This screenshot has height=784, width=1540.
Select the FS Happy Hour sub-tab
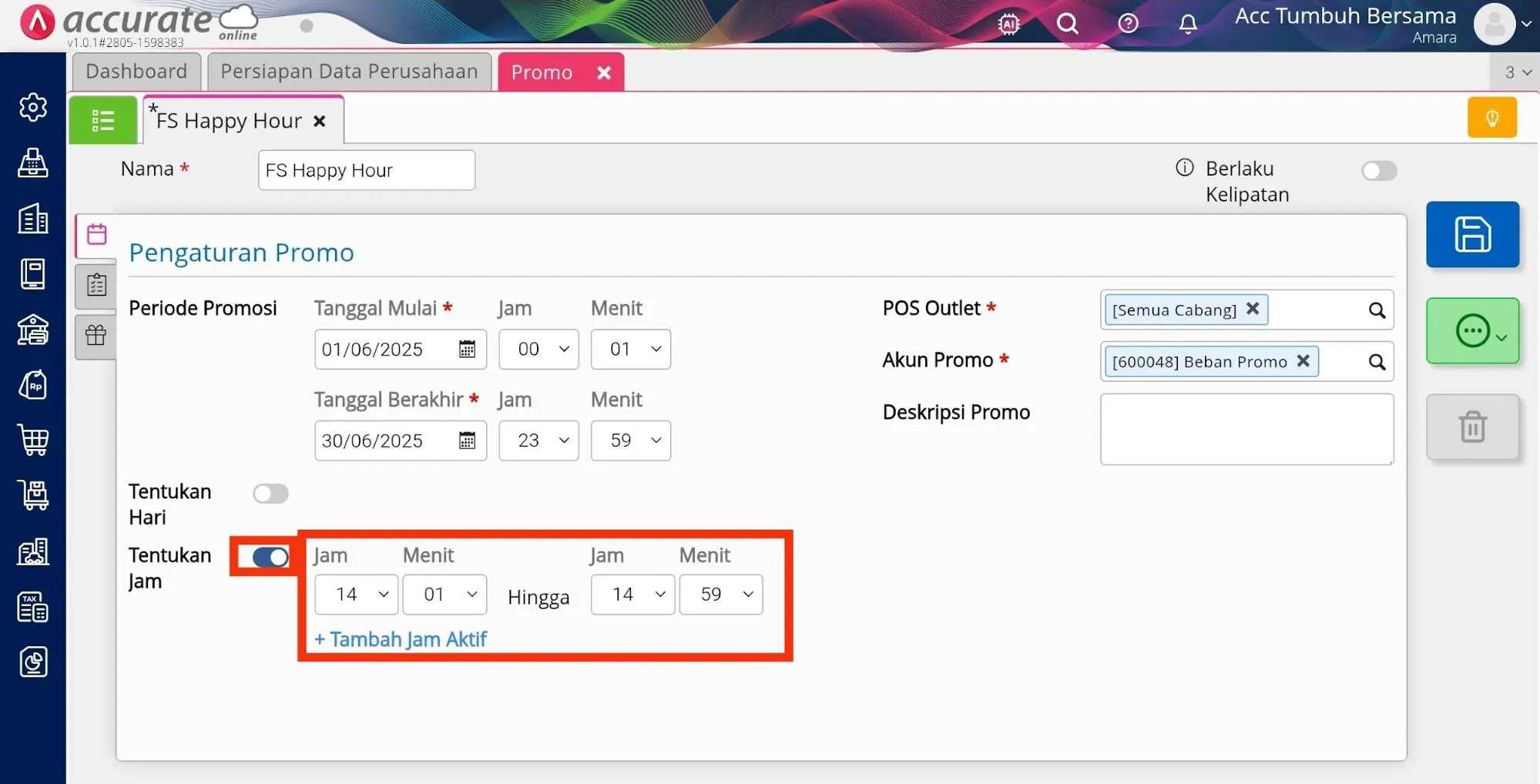pyautogui.click(x=229, y=121)
